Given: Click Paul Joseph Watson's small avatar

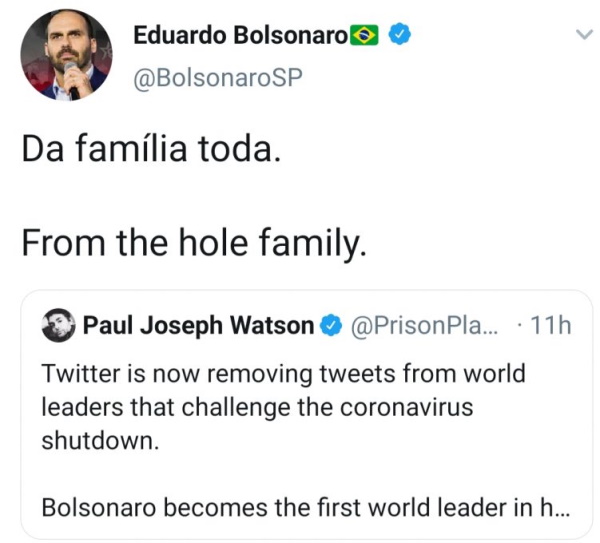Looking at the screenshot, I should (x=58, y=325).
